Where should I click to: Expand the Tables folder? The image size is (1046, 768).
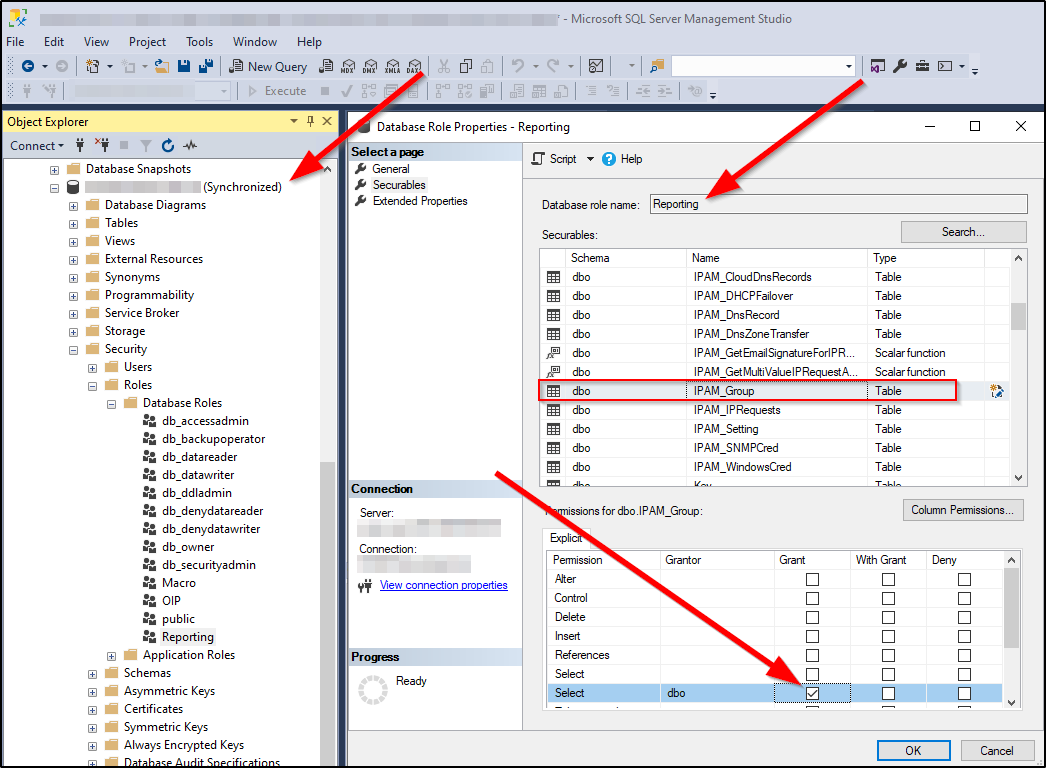click(x=73, y=224)
